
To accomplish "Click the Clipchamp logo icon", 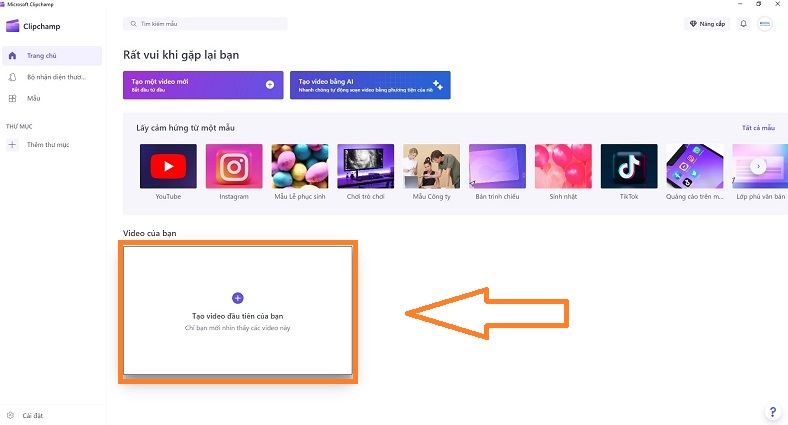I will point(13,26).
